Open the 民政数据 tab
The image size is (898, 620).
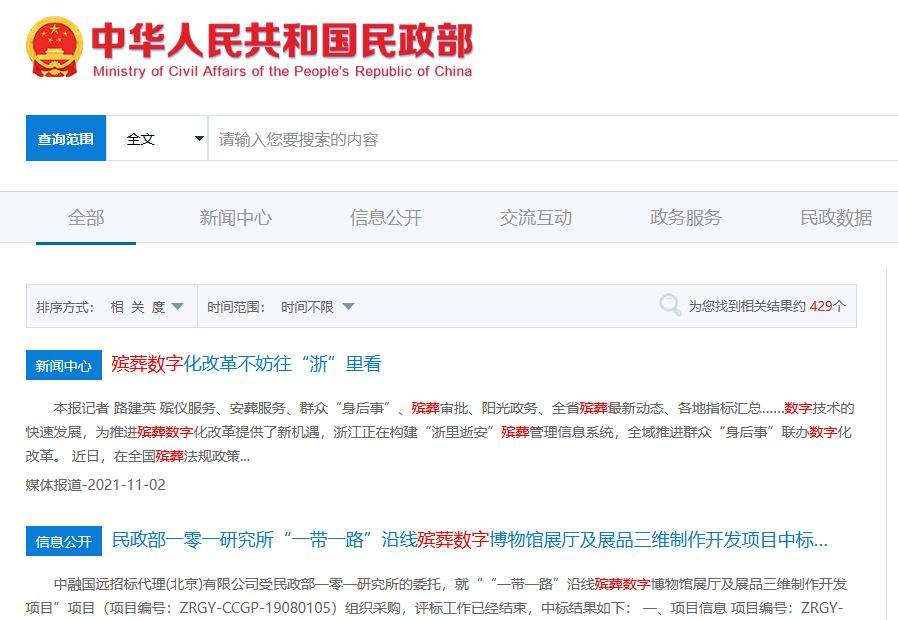point(836,218)
